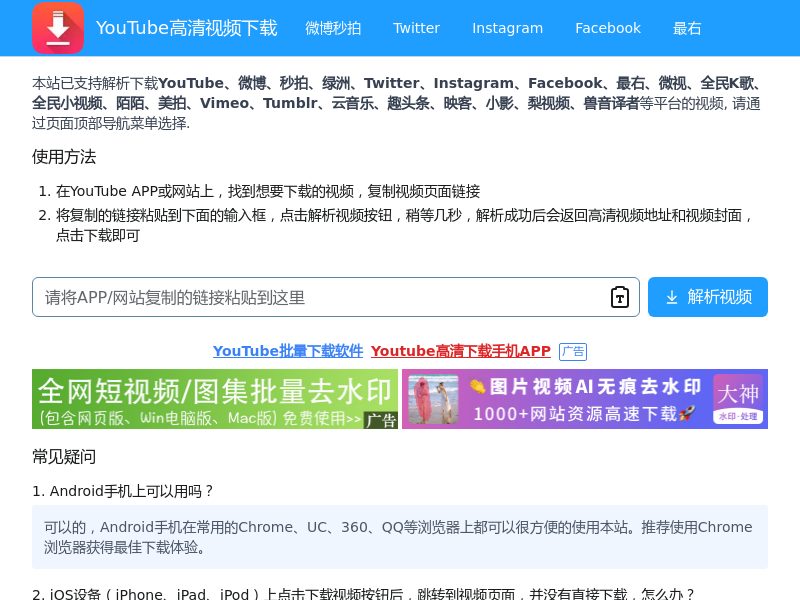Click the rocket emoji in purple banner
The height and width of the screenshot is (600, 800).
[687, 413]
